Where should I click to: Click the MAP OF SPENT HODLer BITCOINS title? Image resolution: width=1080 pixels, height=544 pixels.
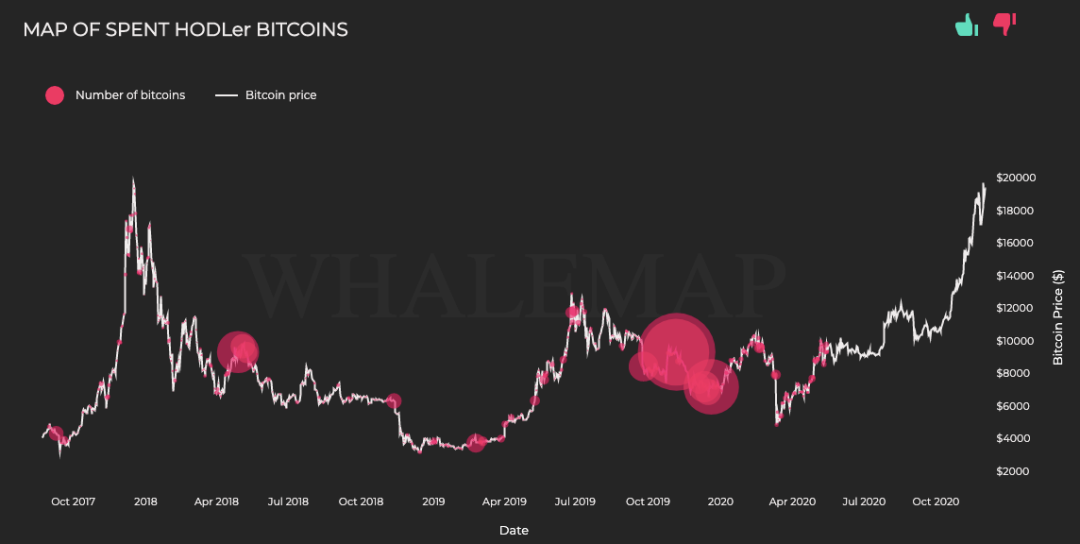point(185,30)
